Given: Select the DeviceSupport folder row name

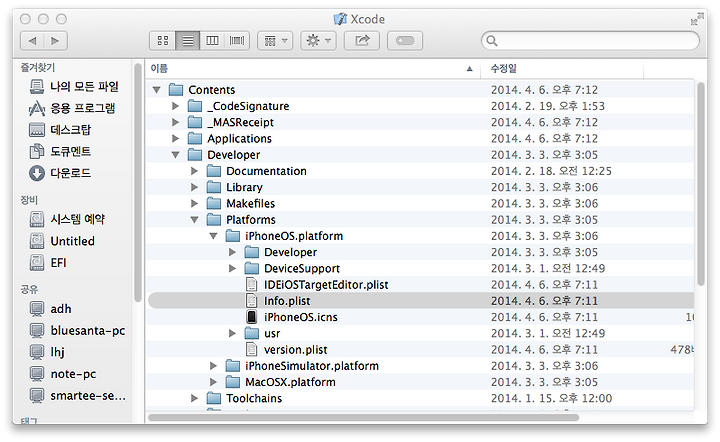Looking at the screenshot, I should coord(302,269).
